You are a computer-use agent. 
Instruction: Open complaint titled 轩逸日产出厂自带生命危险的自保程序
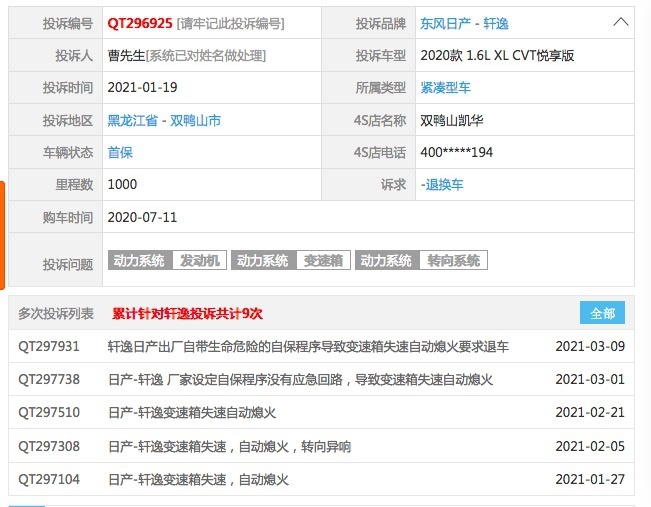(x=308, y=346)
